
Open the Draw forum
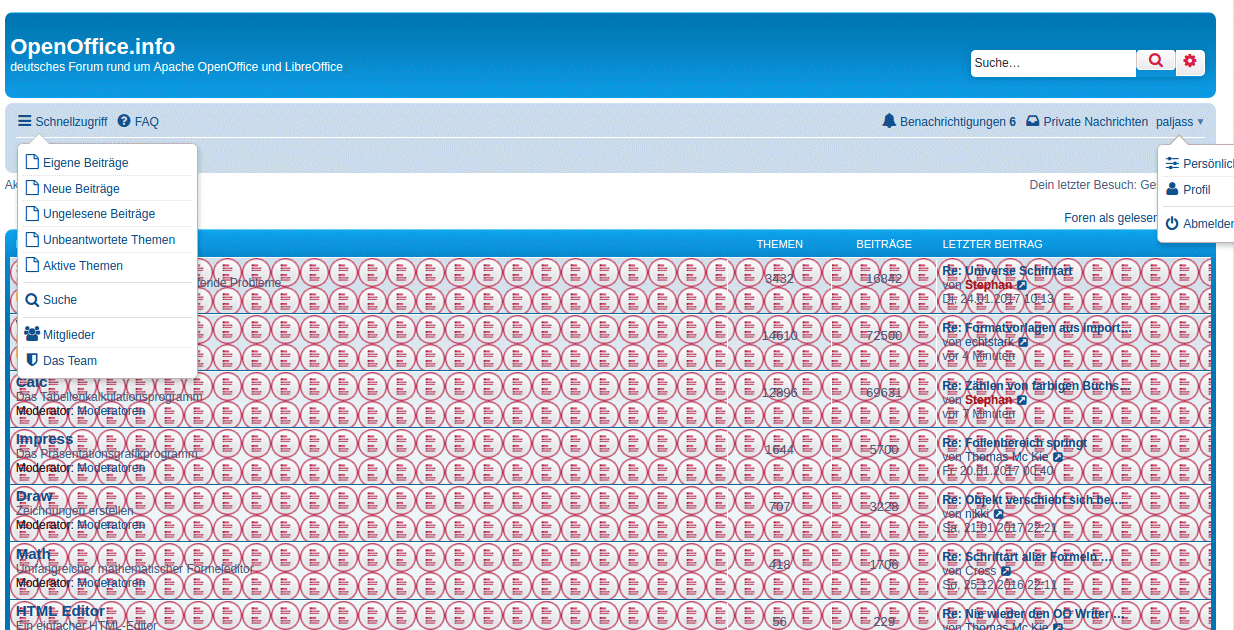[35, 496]
